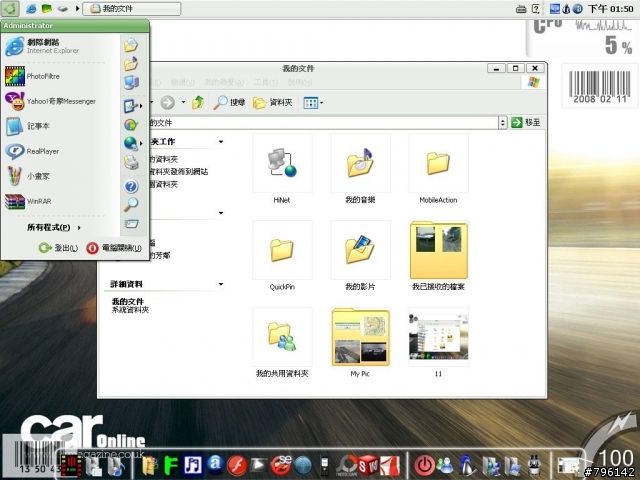Collapse the 詳細資料 details section
640x480 pixels.
tap(221, 284)
